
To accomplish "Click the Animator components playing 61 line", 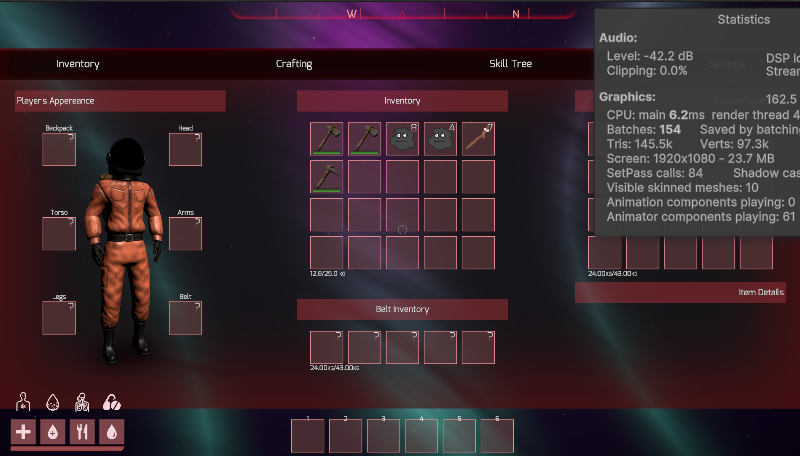I will coord(701,217).
